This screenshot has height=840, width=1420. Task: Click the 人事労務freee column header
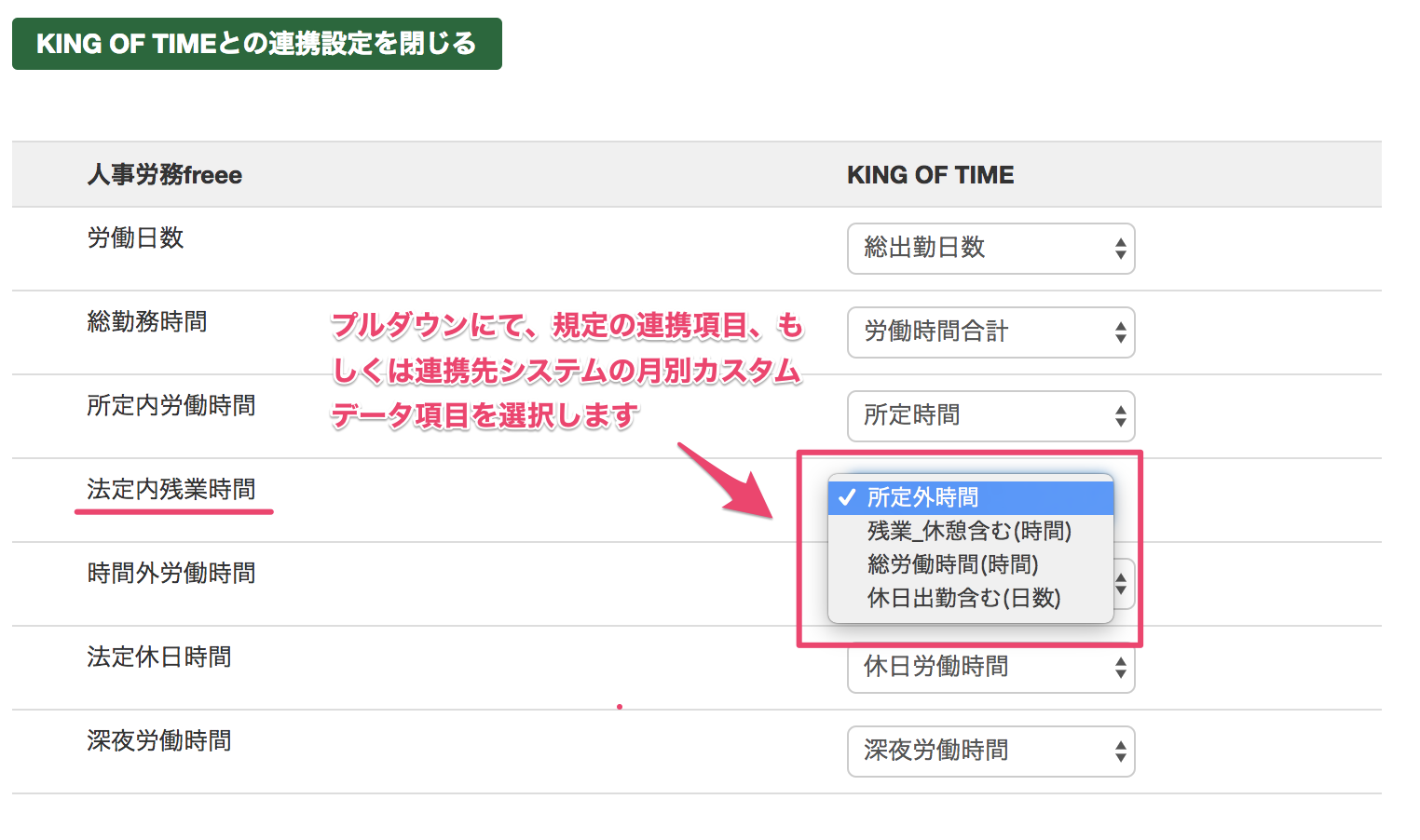164,174
